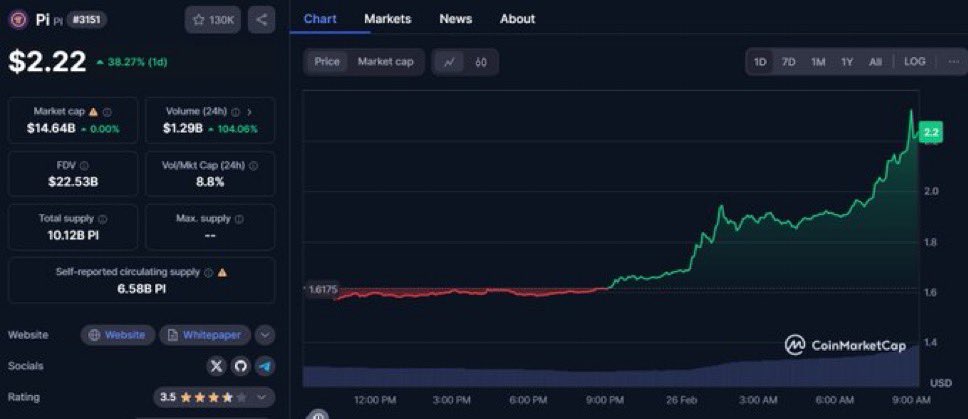Click the 6.58B PI circulating supply
Viewport: 968px width, 419px height.
(x=141, y=288)
